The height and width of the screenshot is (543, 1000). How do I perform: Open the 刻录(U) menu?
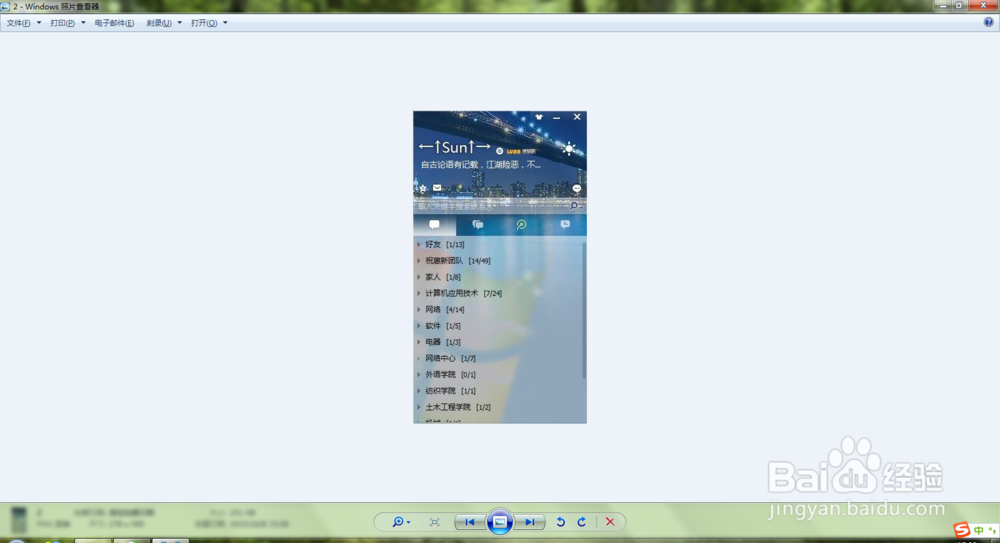[x=164, y=23]
